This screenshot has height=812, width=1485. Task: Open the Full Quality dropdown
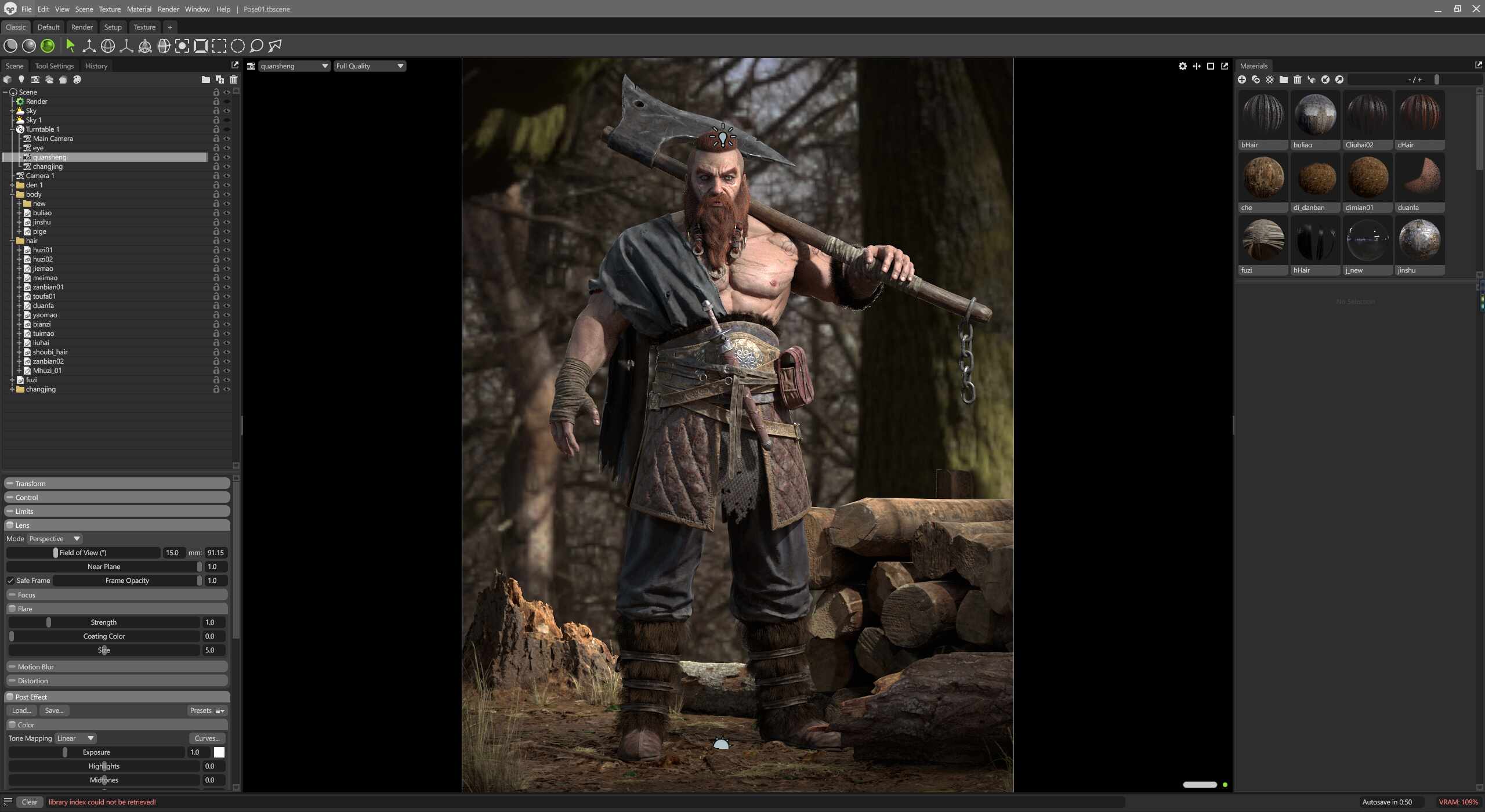point(370,66)
